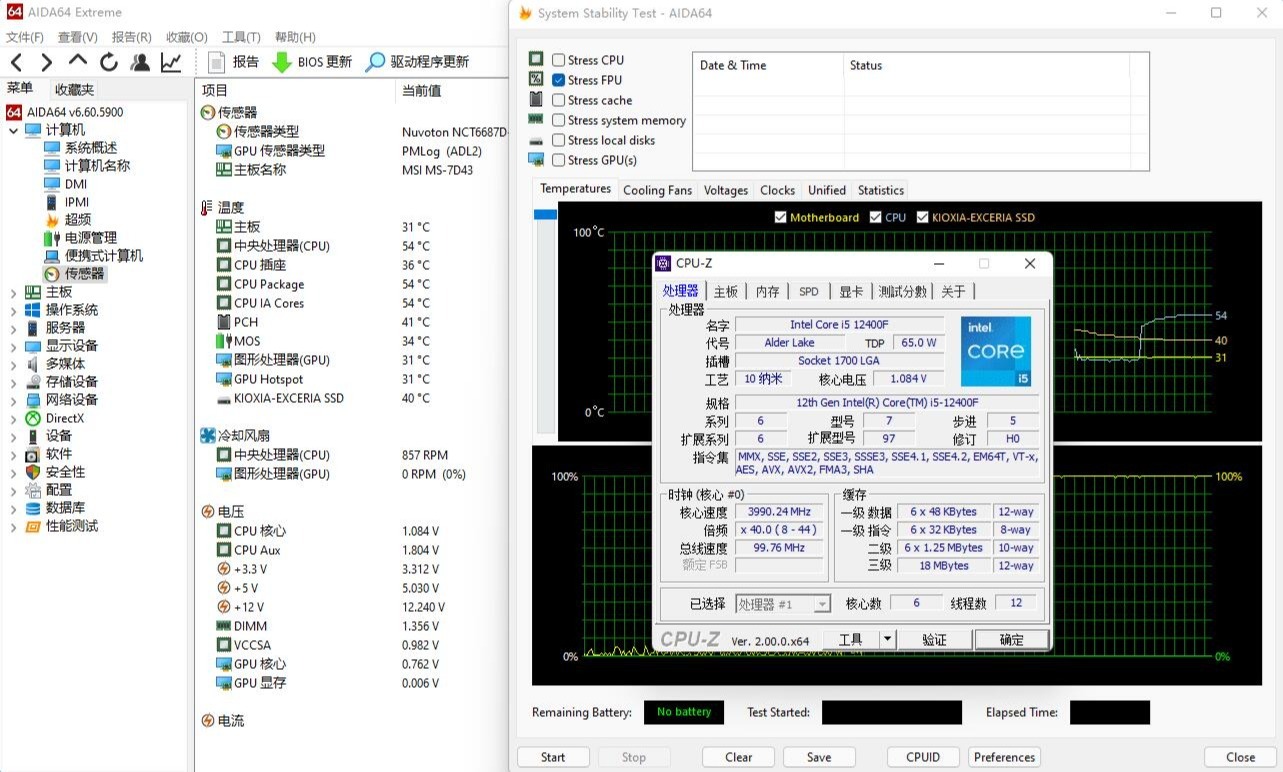
Task: Switch to the 收藏夹 tab
Action: click(75, 89)
